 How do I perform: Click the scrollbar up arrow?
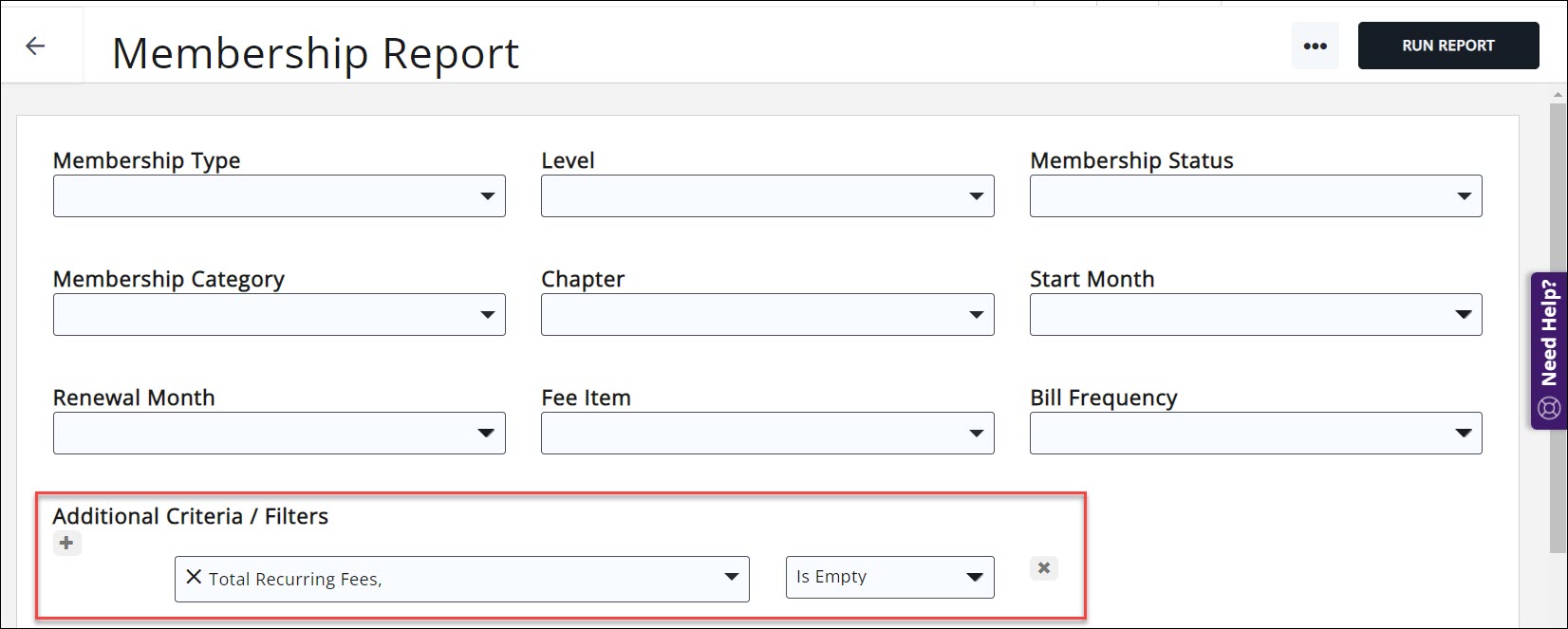tap(1558, 95)
